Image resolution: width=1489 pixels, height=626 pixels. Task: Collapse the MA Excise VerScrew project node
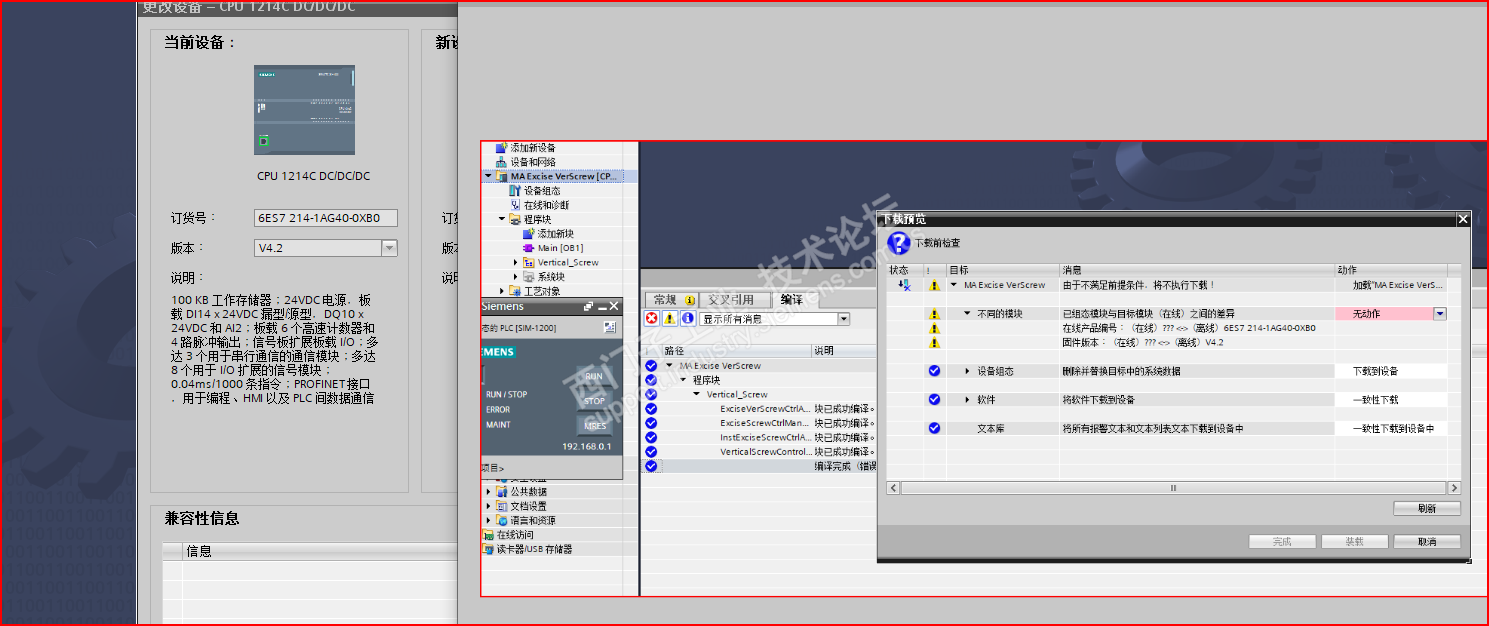[488, 176]
